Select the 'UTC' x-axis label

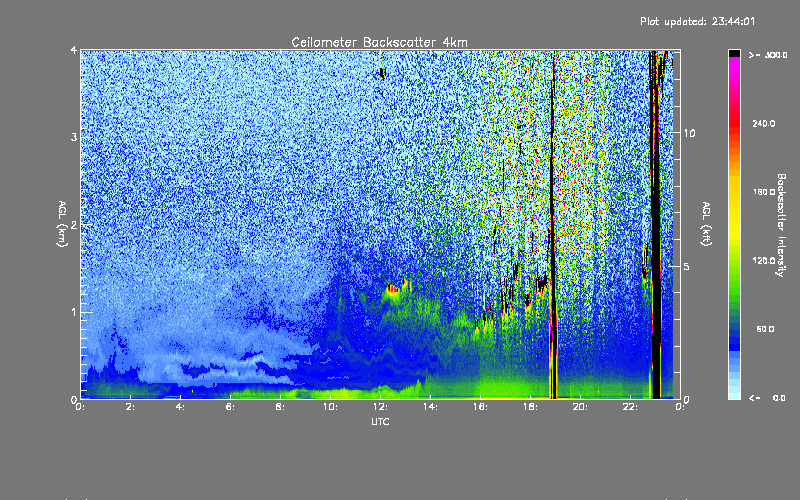point(380,421)
